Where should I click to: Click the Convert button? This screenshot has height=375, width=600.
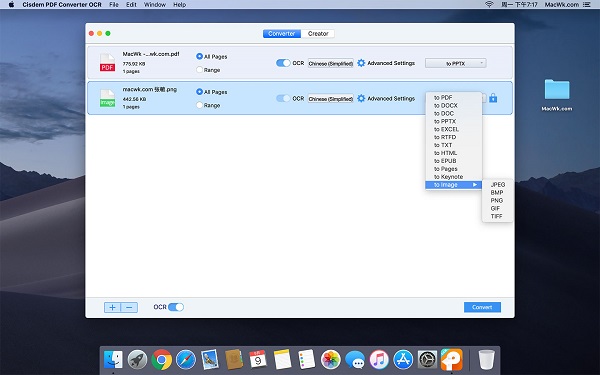pyautogui.click(x=482, y=307)
